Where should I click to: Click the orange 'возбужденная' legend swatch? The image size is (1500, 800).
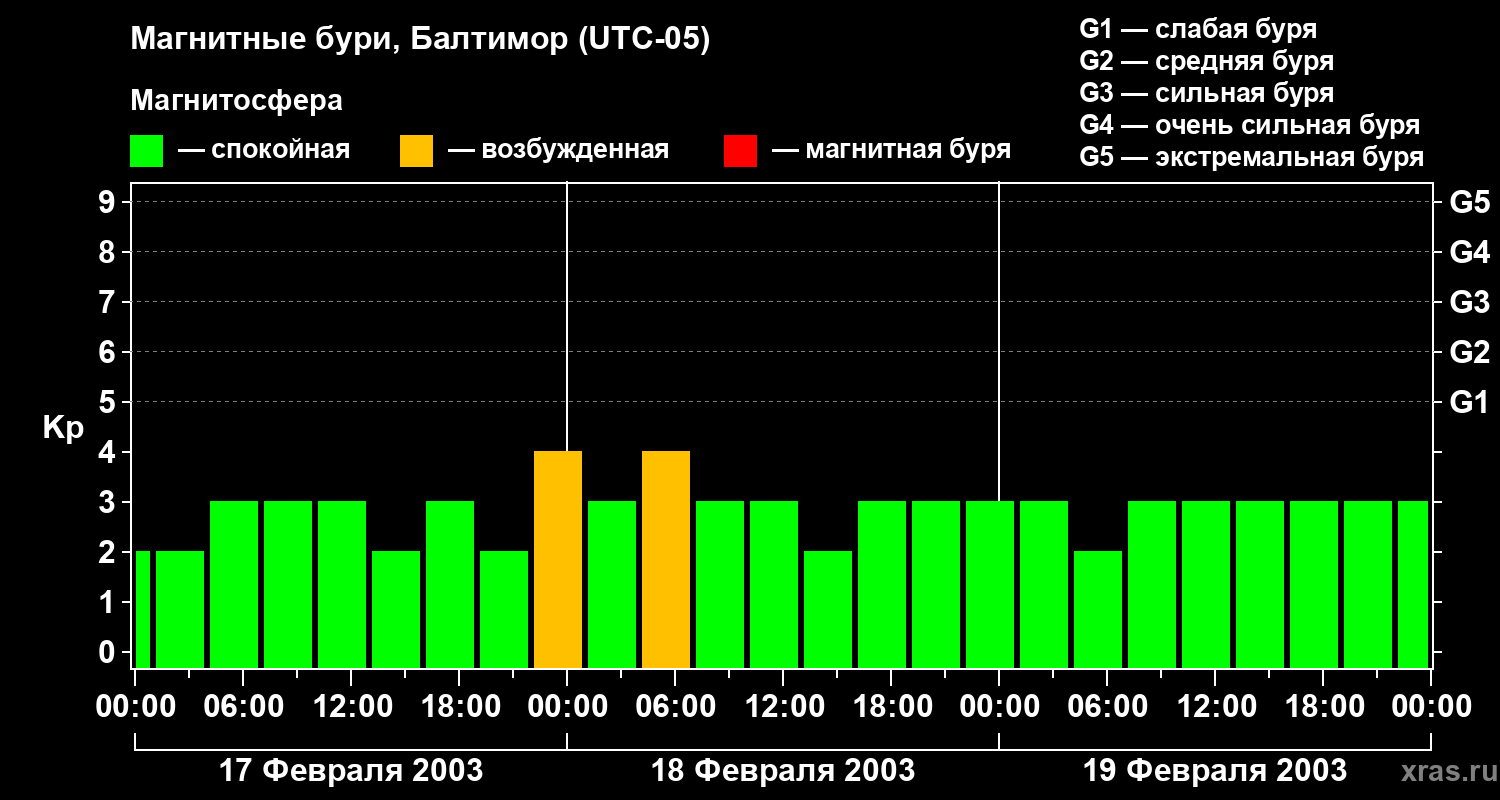pyautogui.click(x=416, y=151)
